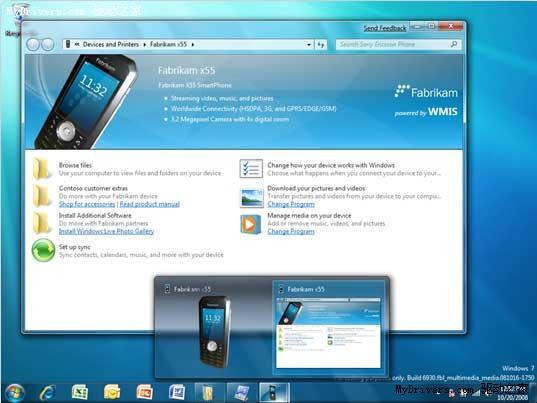The width and height of the screenshot is (537, 403).
Task: Click the Windows Start orb
Action: 15,393
